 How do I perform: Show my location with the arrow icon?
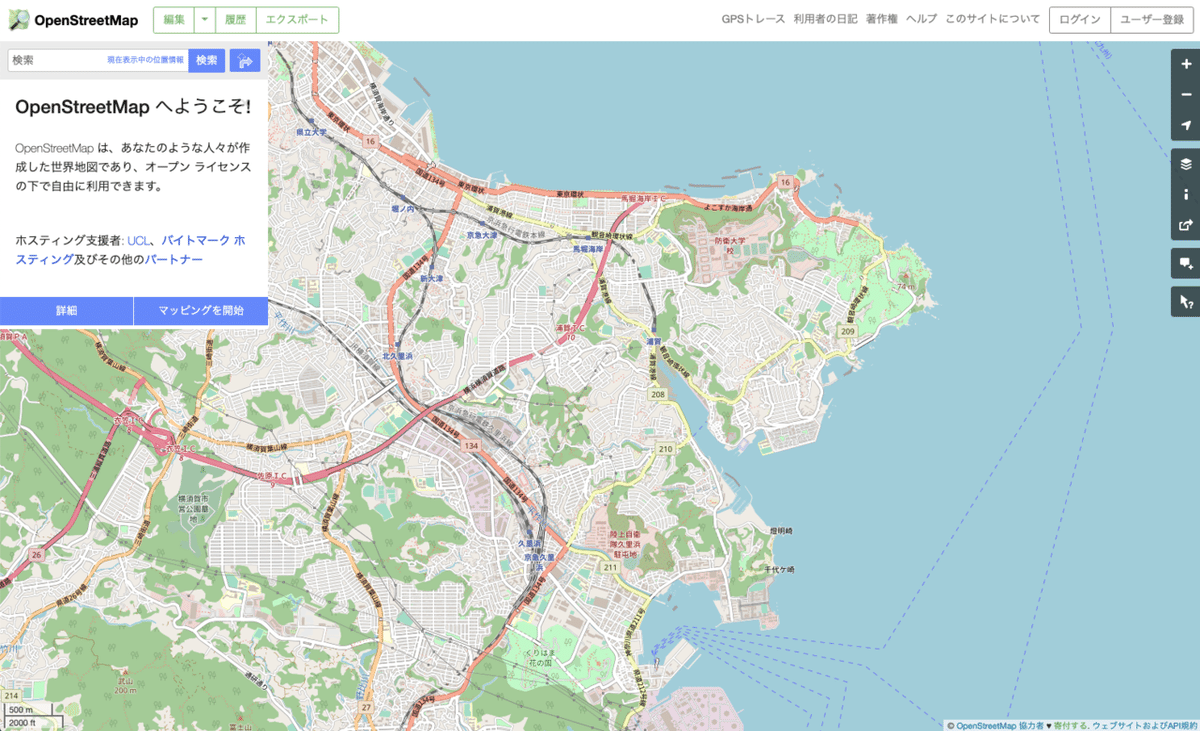[x=1186, y=126]
